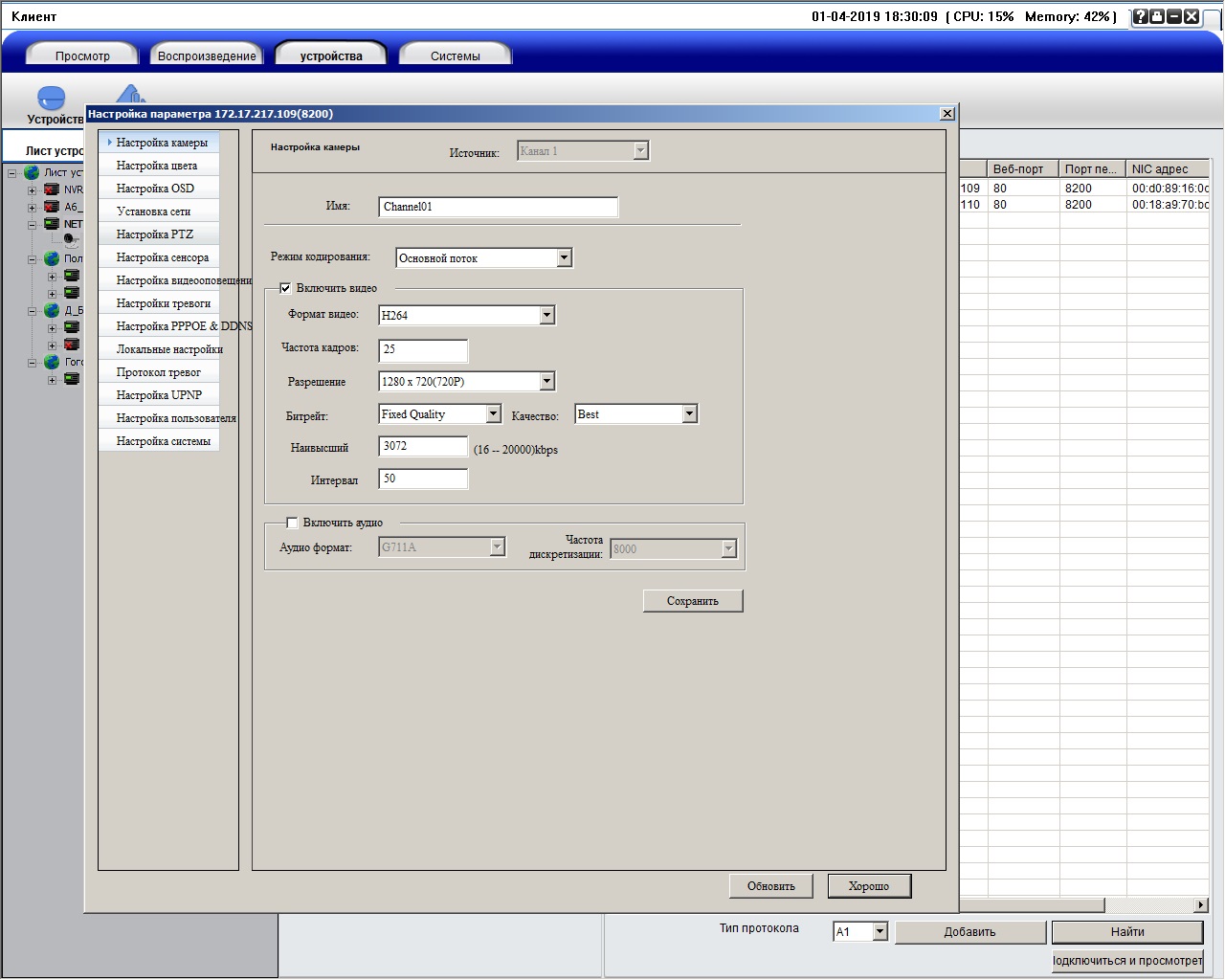1225x980 pixels.
Task: Click the globe icon of the last group
Action: pos(52,363)
